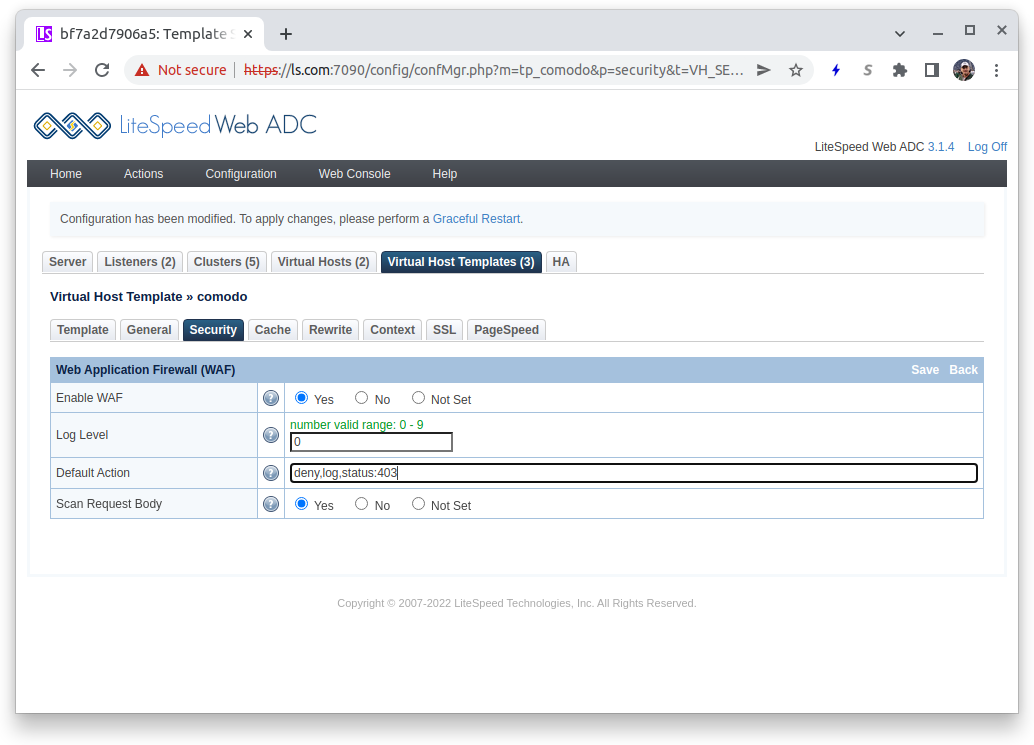Focus the Default Action input field

point(633,473)
